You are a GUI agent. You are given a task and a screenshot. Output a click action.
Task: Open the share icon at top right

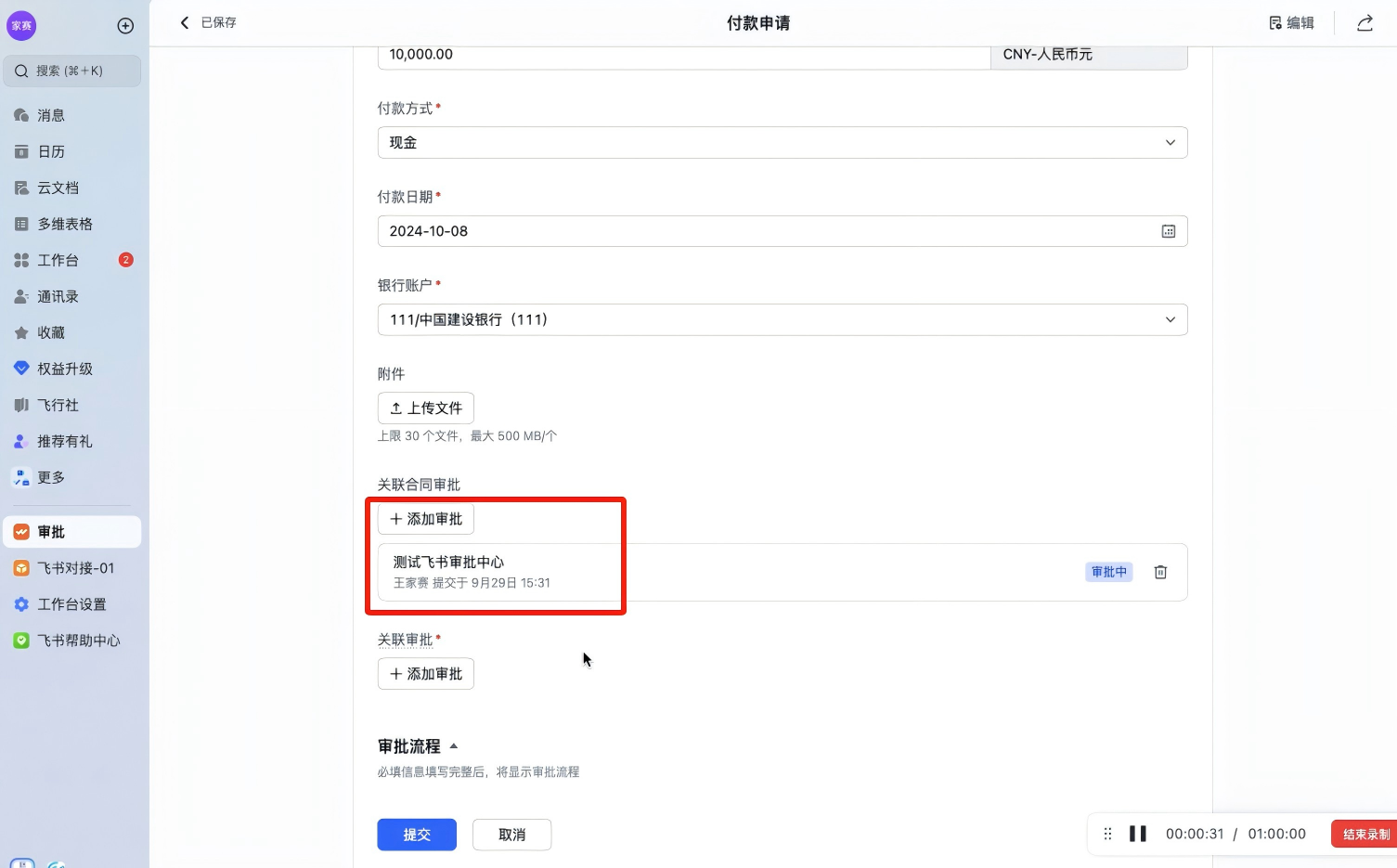pyautogui.click(x=1365, y=23)
